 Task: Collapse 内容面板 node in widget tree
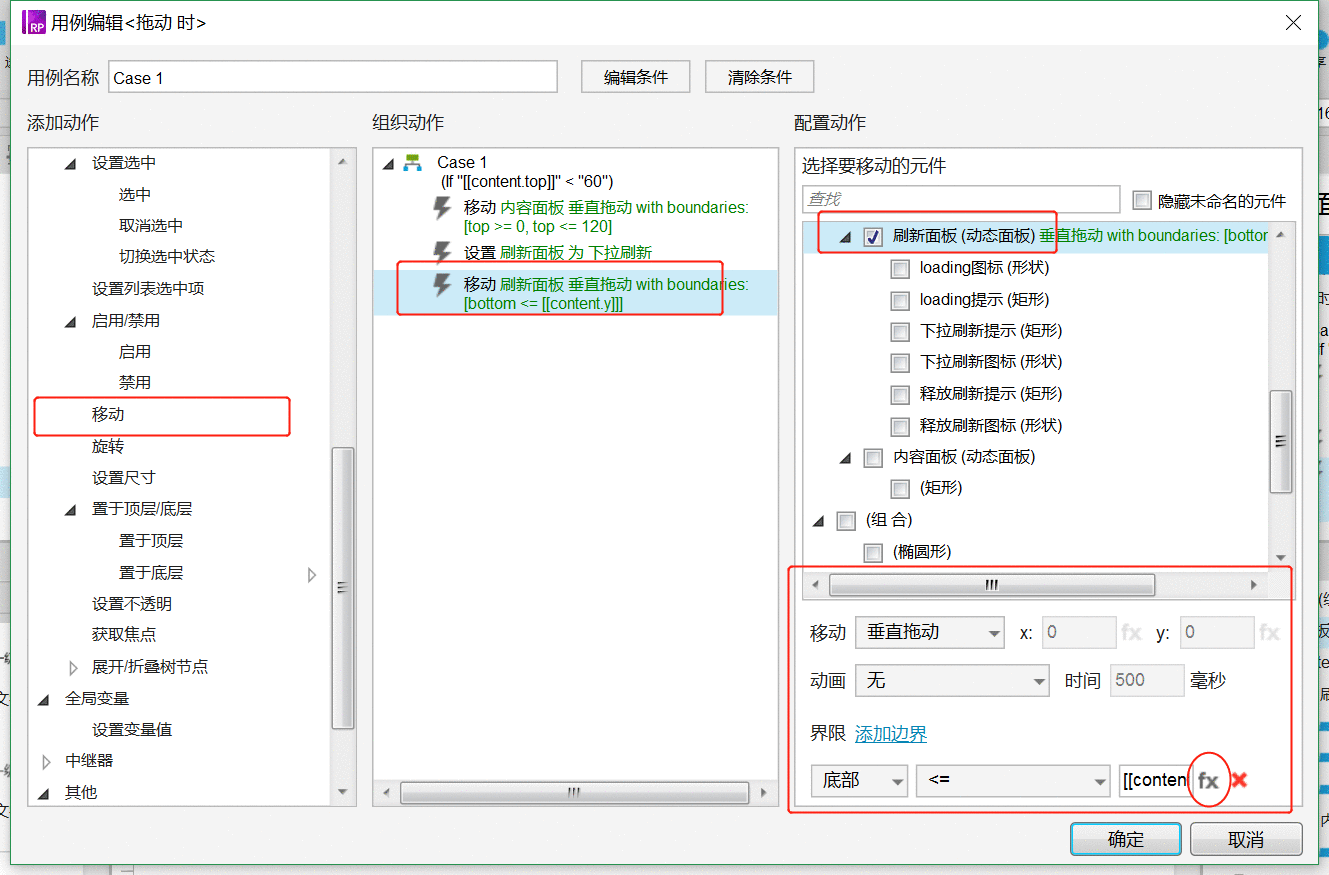click(x=845, y=458)
